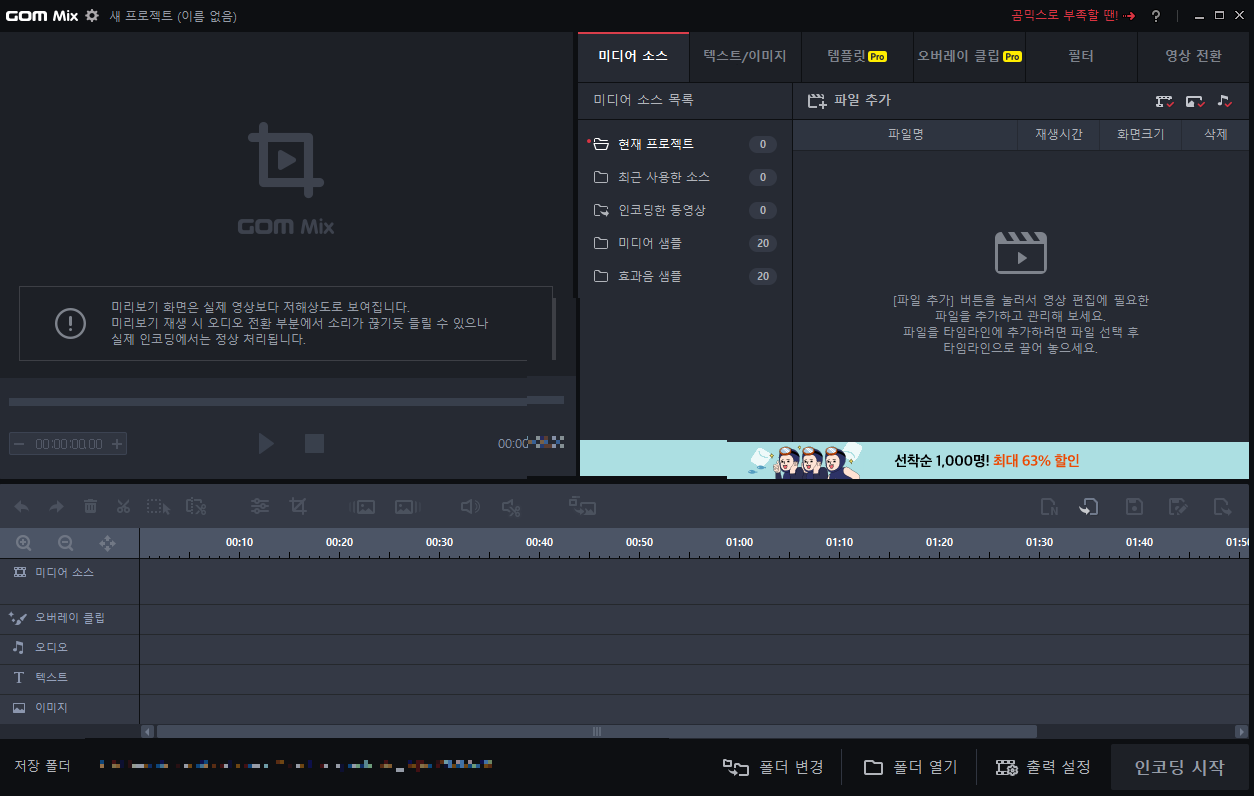The width and height of the screenshot is (1254, 796).
Task: Export the project file icon
Action: point(1222,507)
